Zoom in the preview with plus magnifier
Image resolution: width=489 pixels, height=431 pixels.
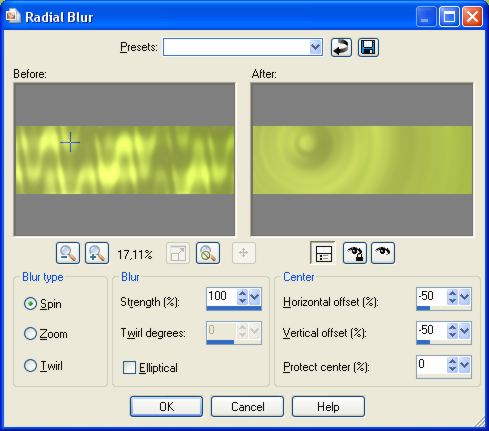97,253
